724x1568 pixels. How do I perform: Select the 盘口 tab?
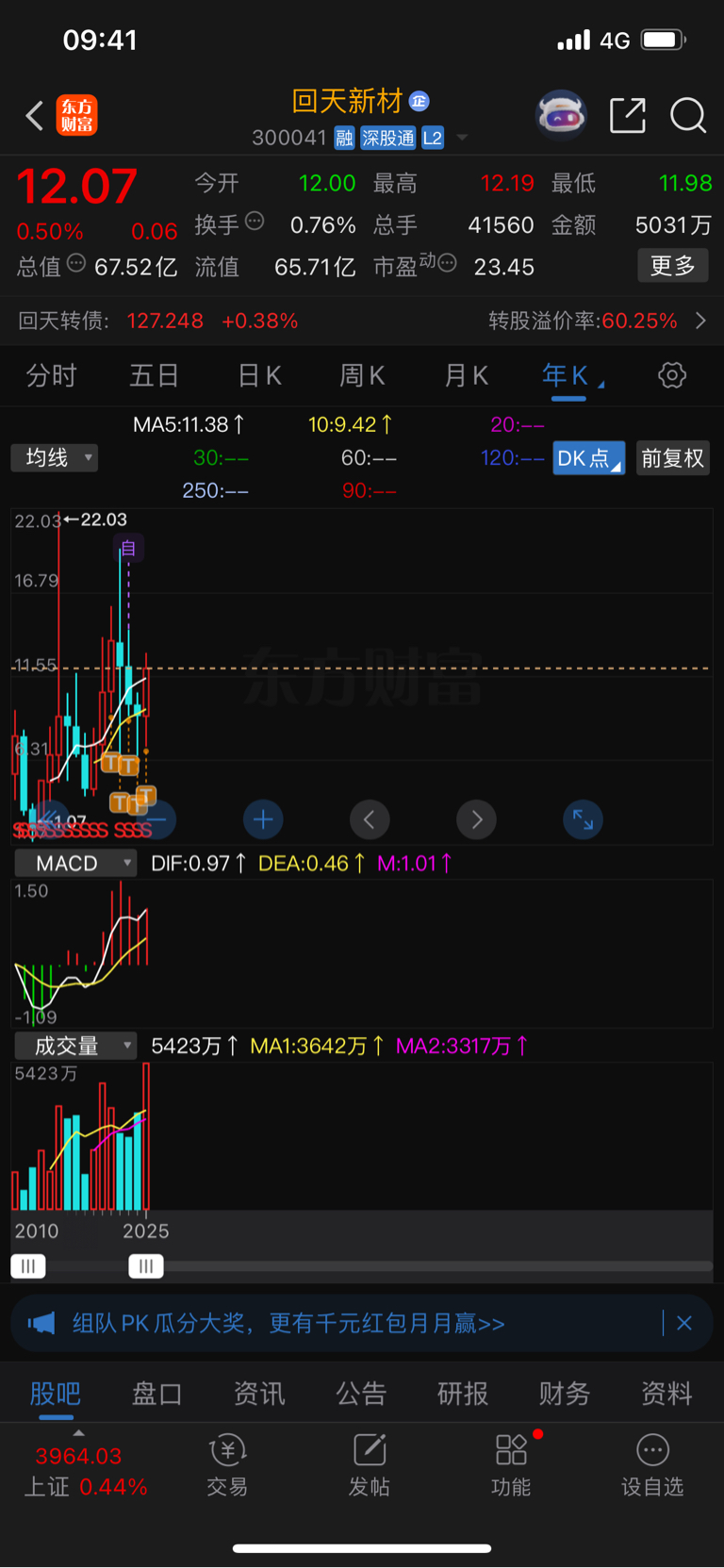157,1394
